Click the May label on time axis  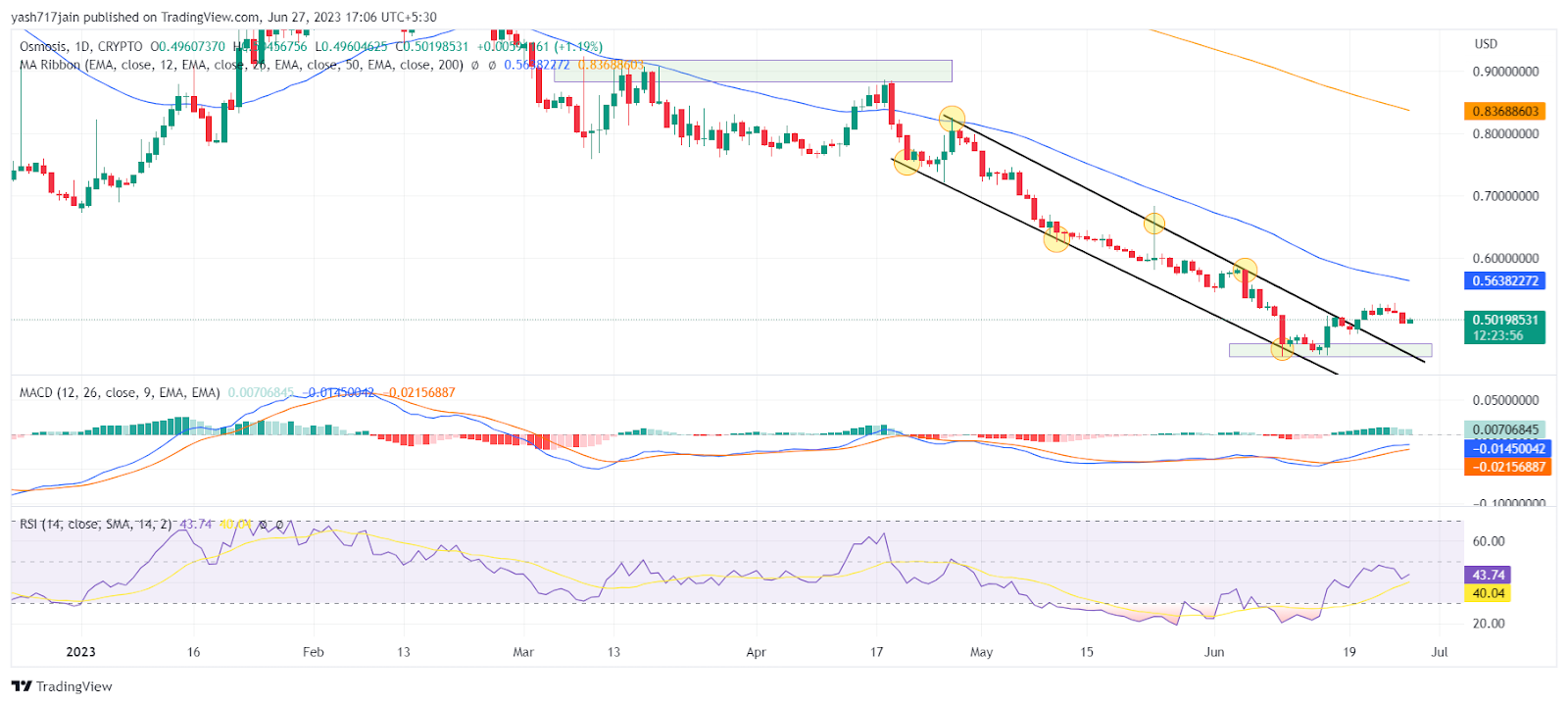(981, 652)
